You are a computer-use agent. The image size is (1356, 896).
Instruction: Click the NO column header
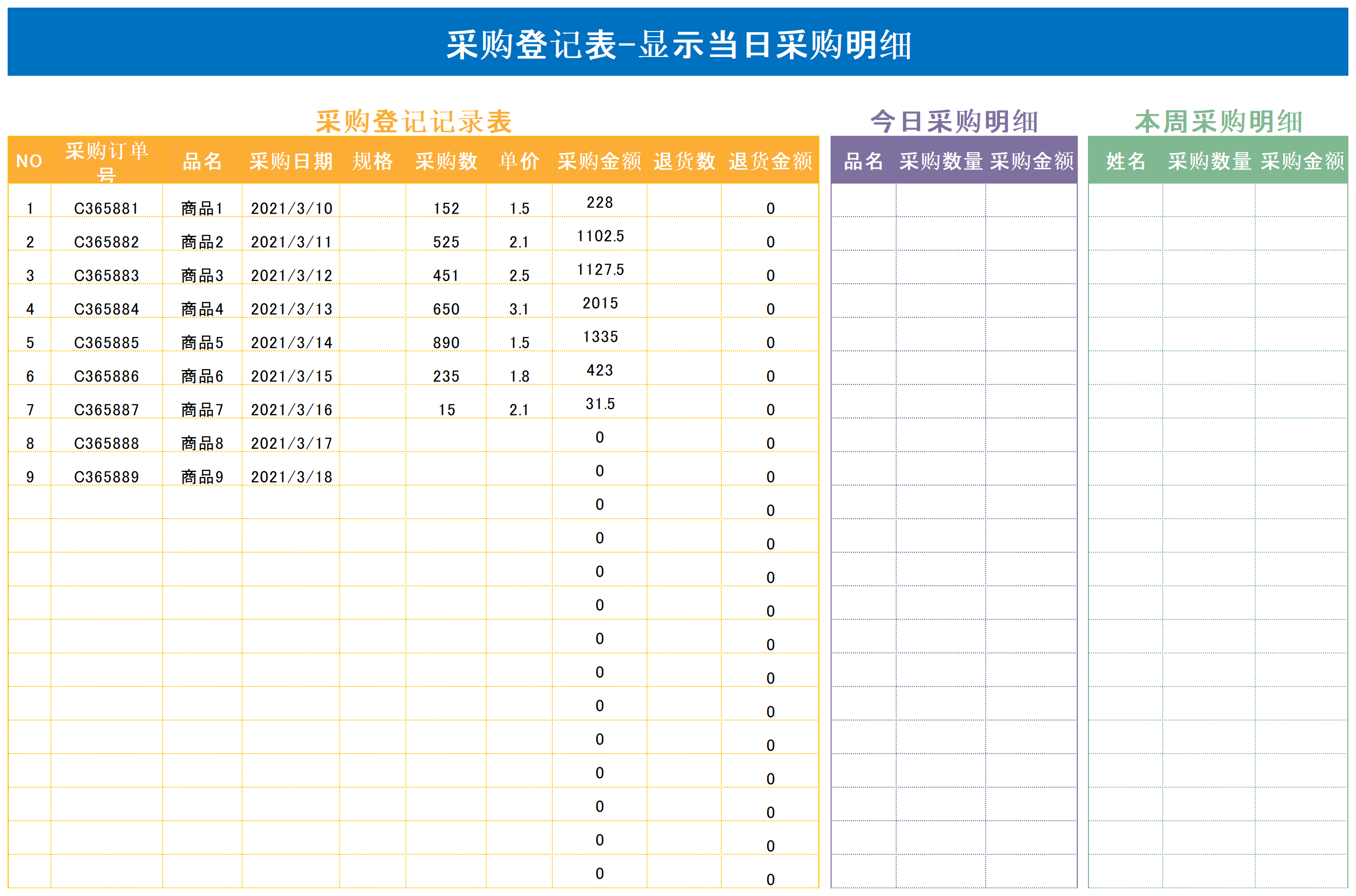click(29, 161)
